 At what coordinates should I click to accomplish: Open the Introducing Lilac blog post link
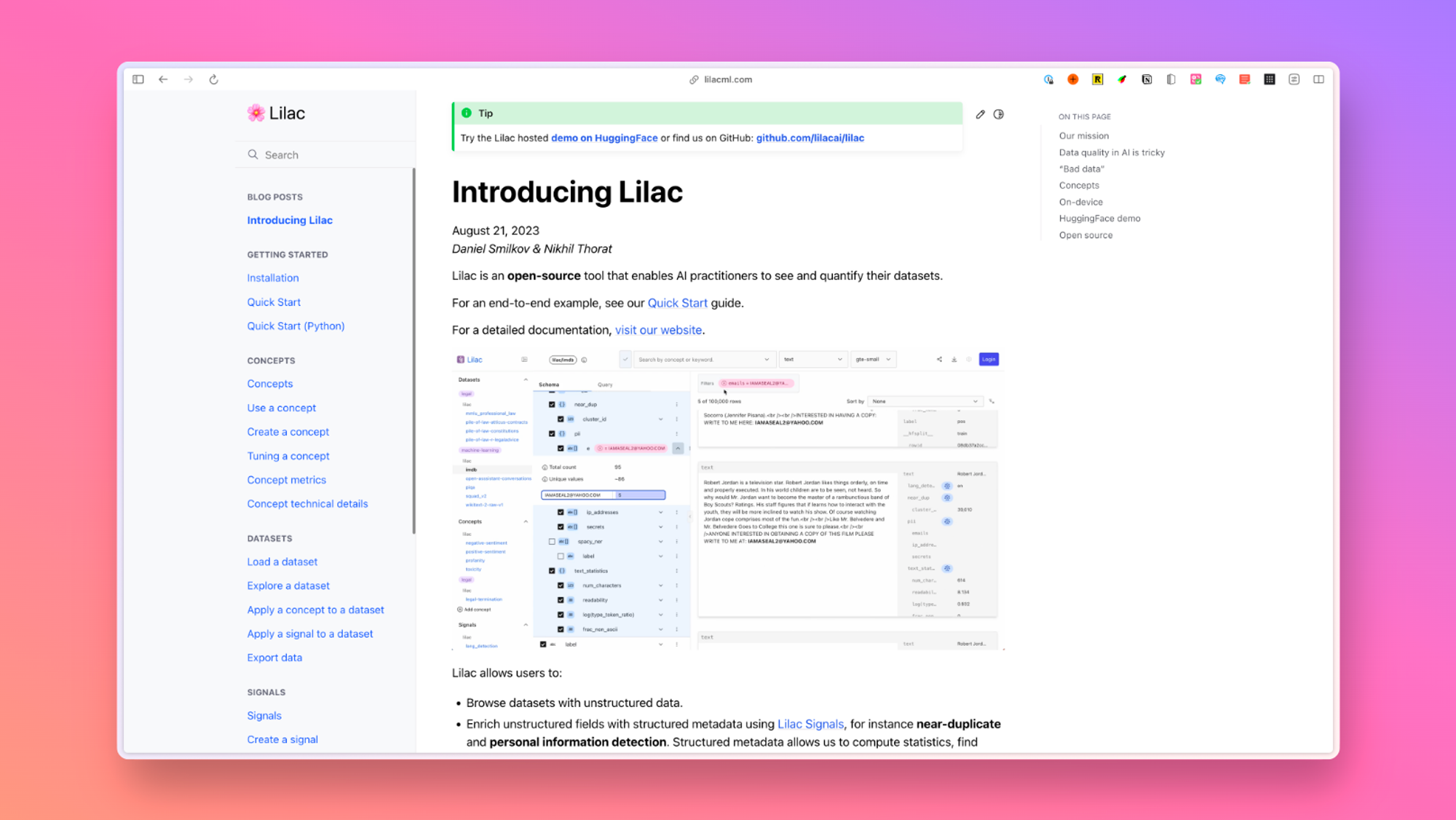point(290,220)
